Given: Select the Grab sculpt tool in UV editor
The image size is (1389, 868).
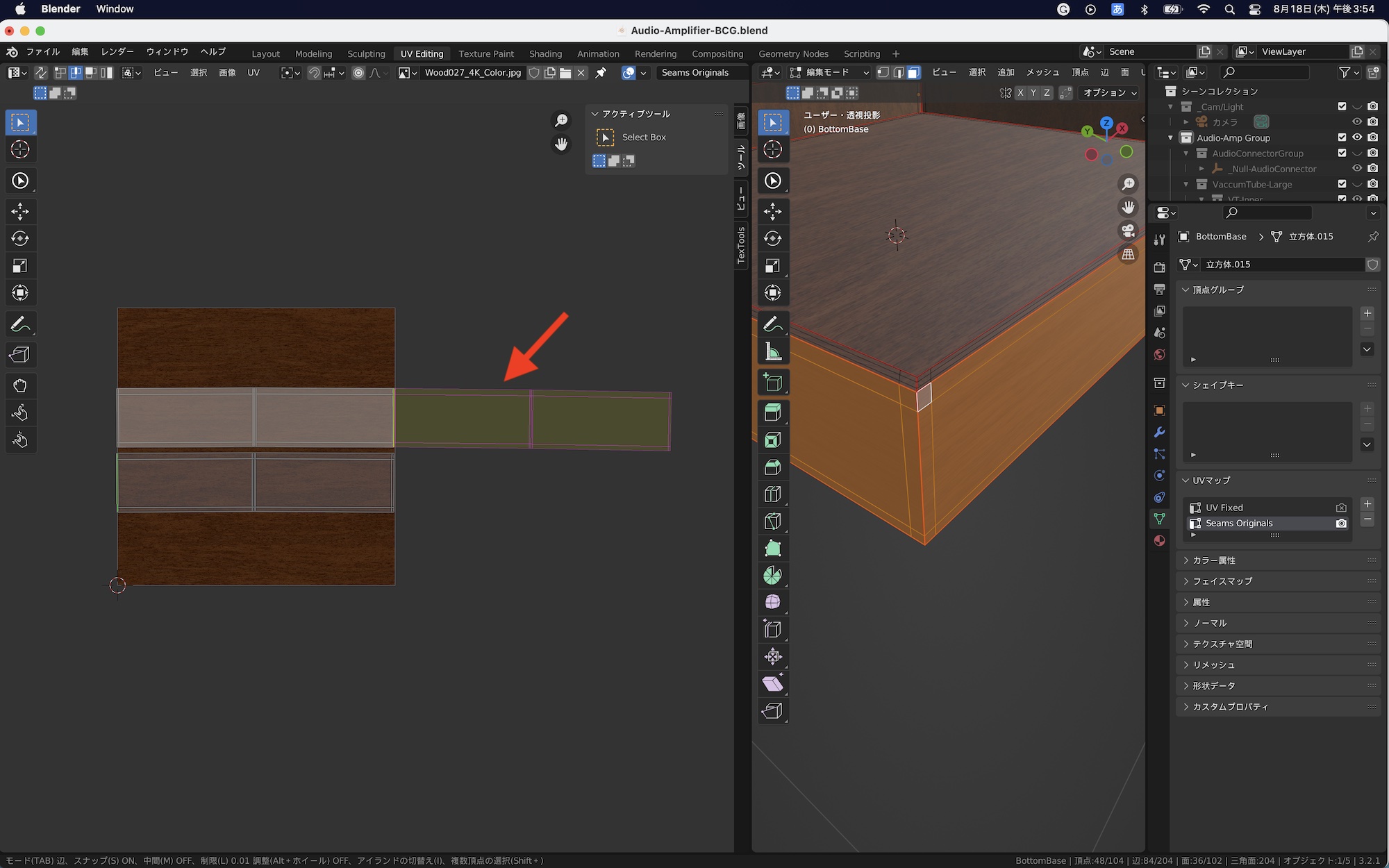Looking at the screenshot, I should point(20,385).
